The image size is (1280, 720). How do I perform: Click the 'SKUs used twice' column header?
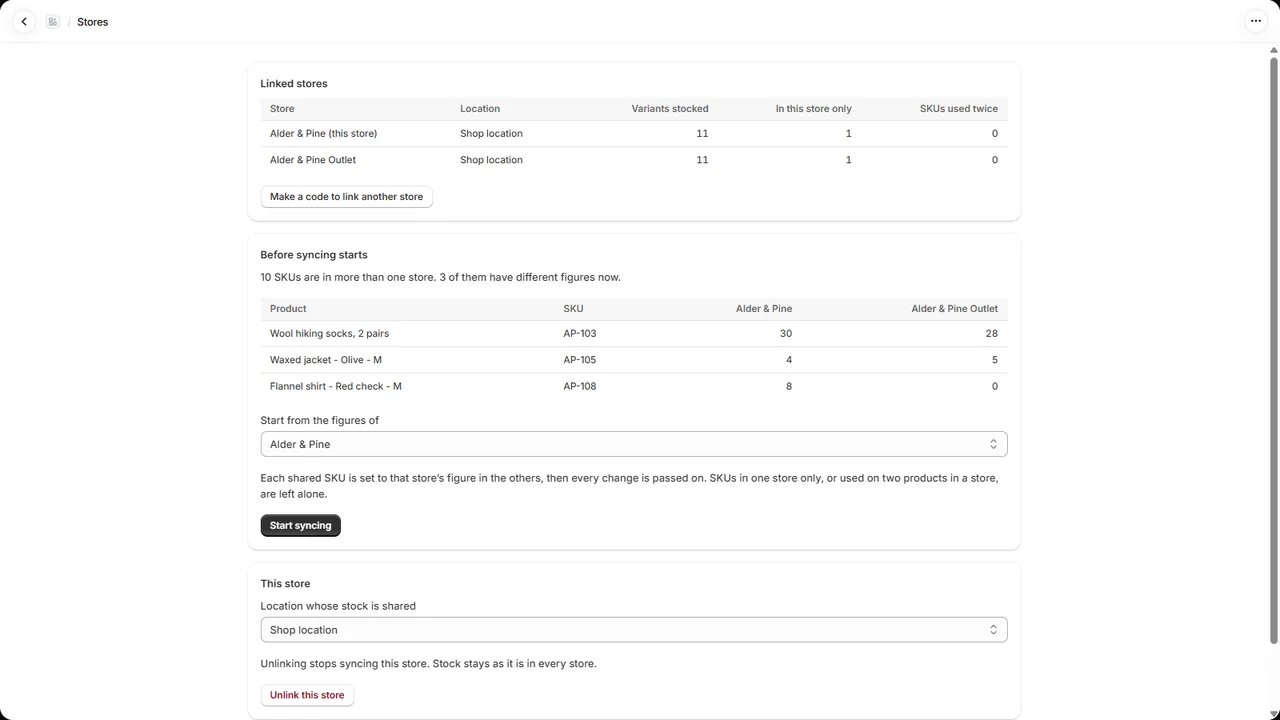959,109
